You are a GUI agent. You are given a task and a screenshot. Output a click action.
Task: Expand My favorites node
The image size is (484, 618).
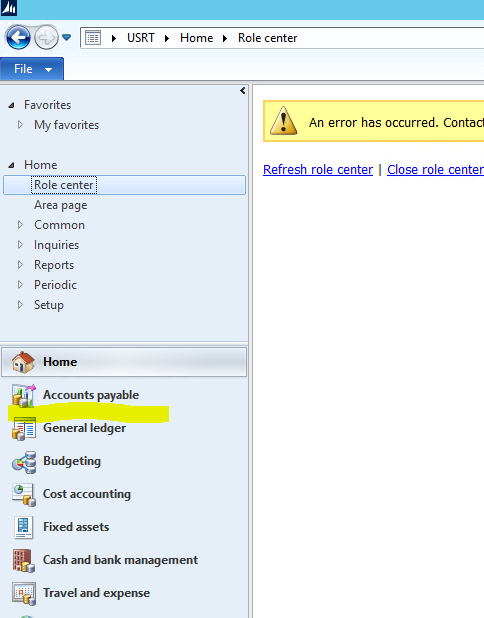coord(20,125)
